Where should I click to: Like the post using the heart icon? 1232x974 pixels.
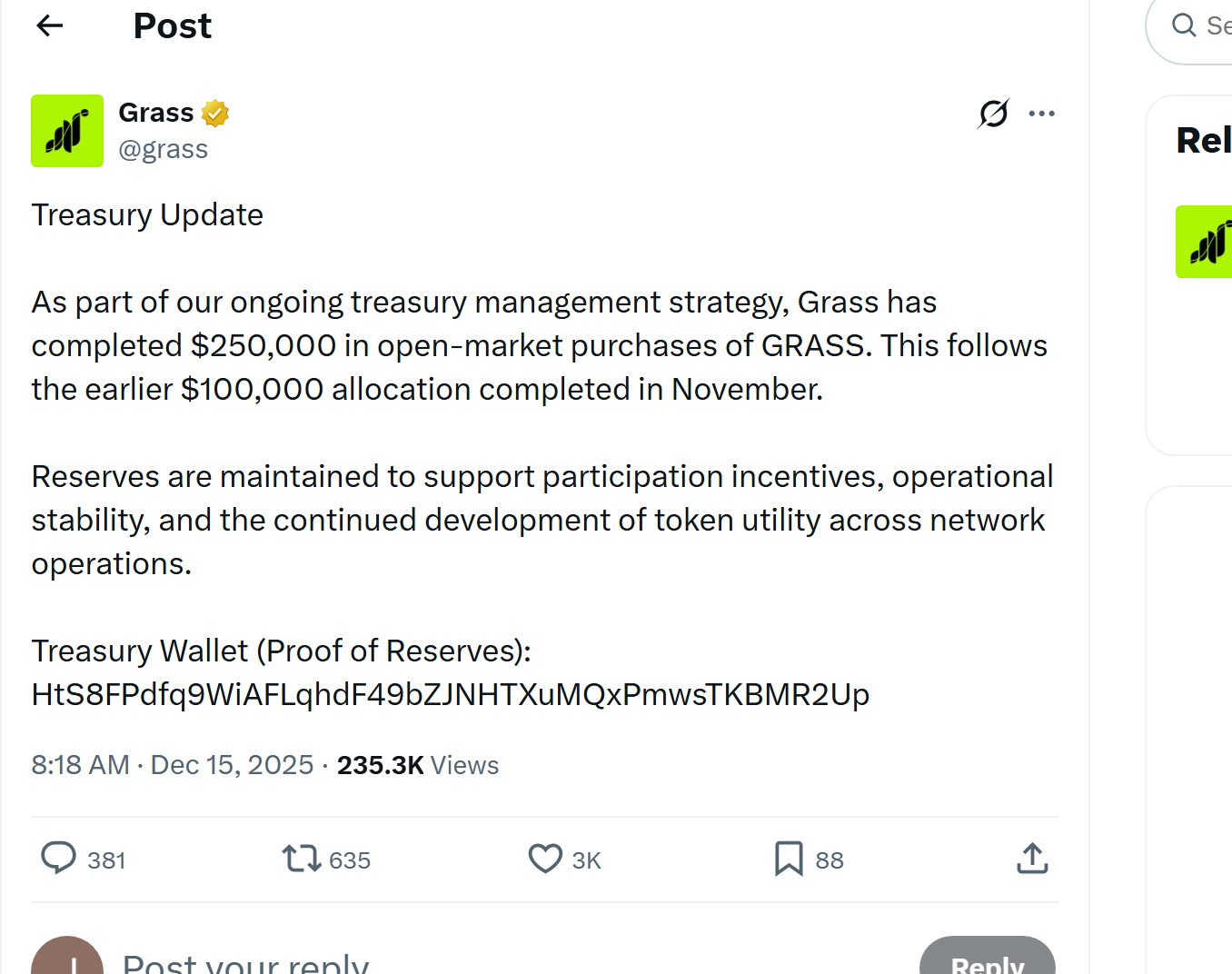[544, 859]
